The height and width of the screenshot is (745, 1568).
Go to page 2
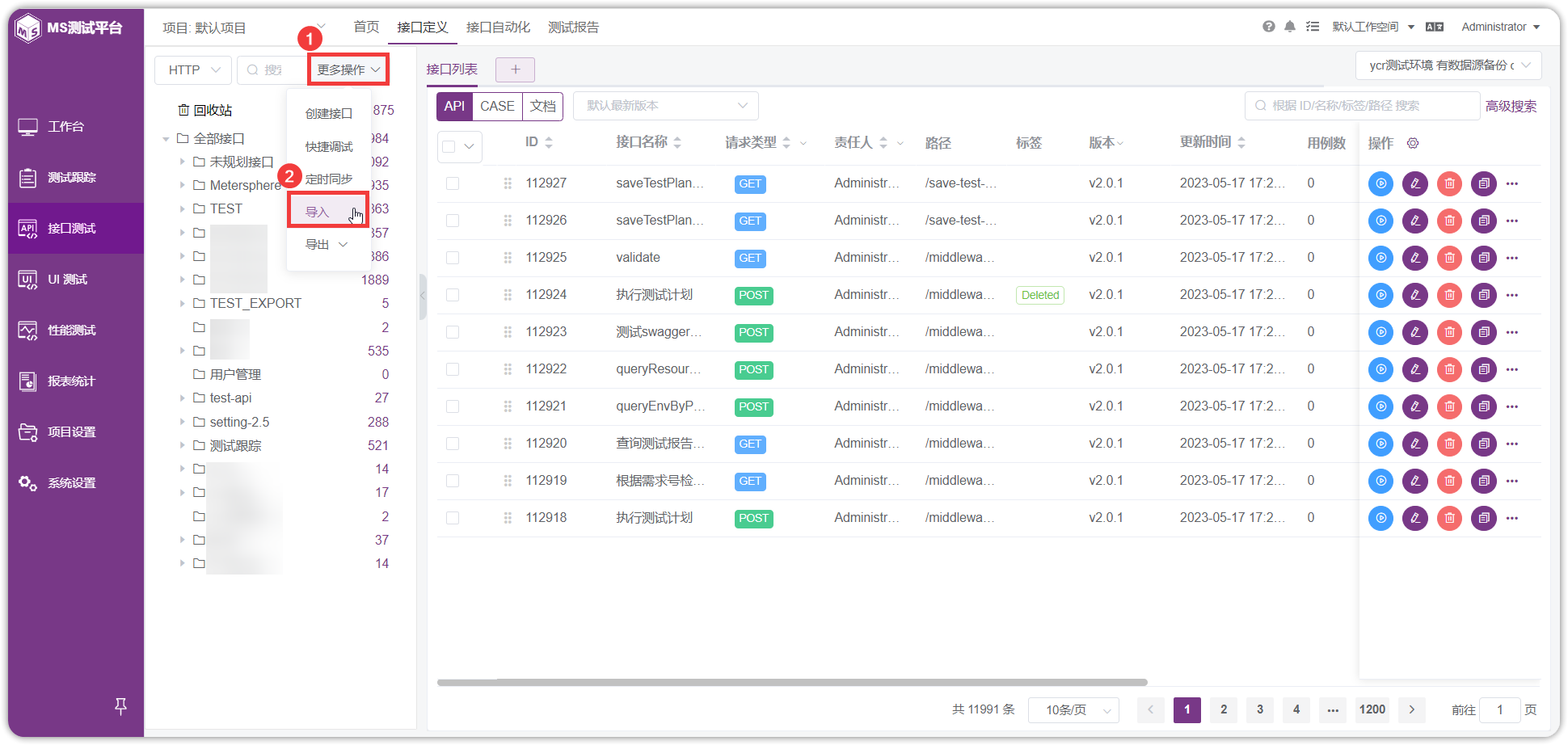(1224, 710)
